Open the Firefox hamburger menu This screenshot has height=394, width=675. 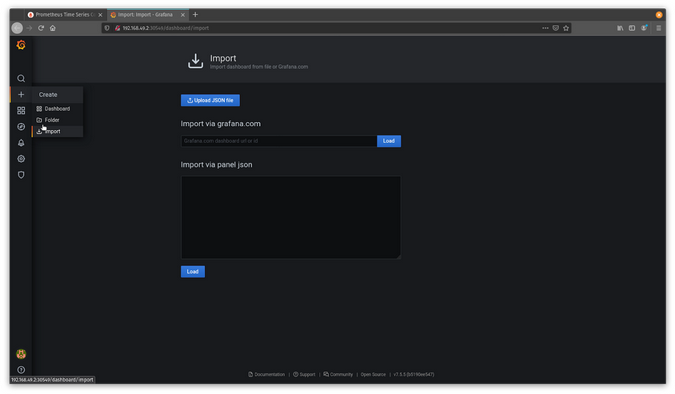658,28
